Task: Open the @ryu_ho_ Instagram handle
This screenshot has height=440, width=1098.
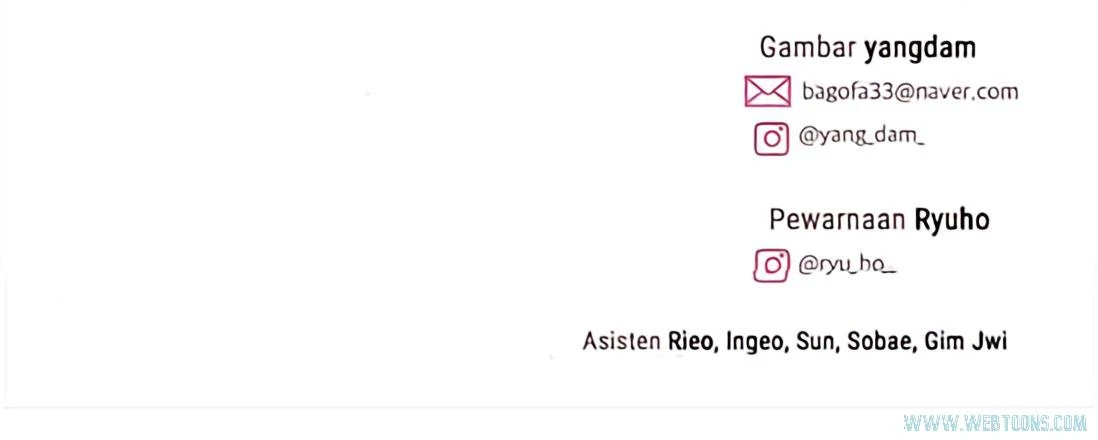Action: 847,265
